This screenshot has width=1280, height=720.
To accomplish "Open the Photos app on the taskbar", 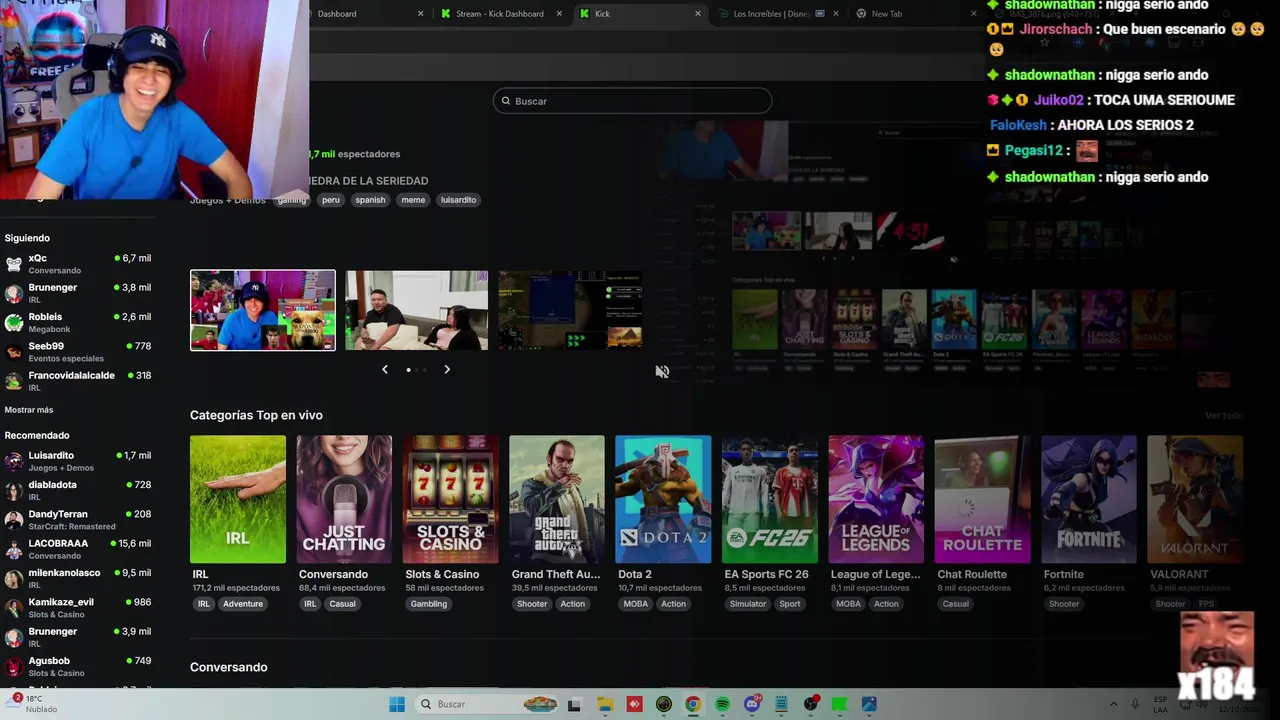I will [869, 704].
